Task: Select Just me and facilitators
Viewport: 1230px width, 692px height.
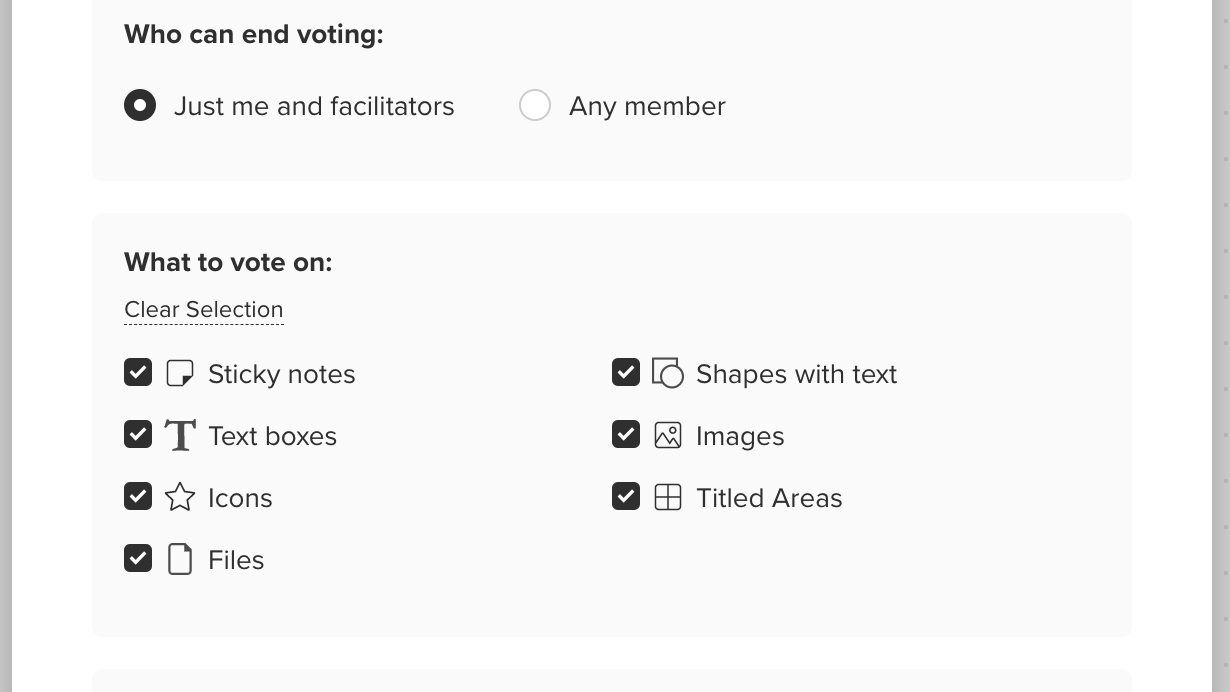Action: (140, 105)
